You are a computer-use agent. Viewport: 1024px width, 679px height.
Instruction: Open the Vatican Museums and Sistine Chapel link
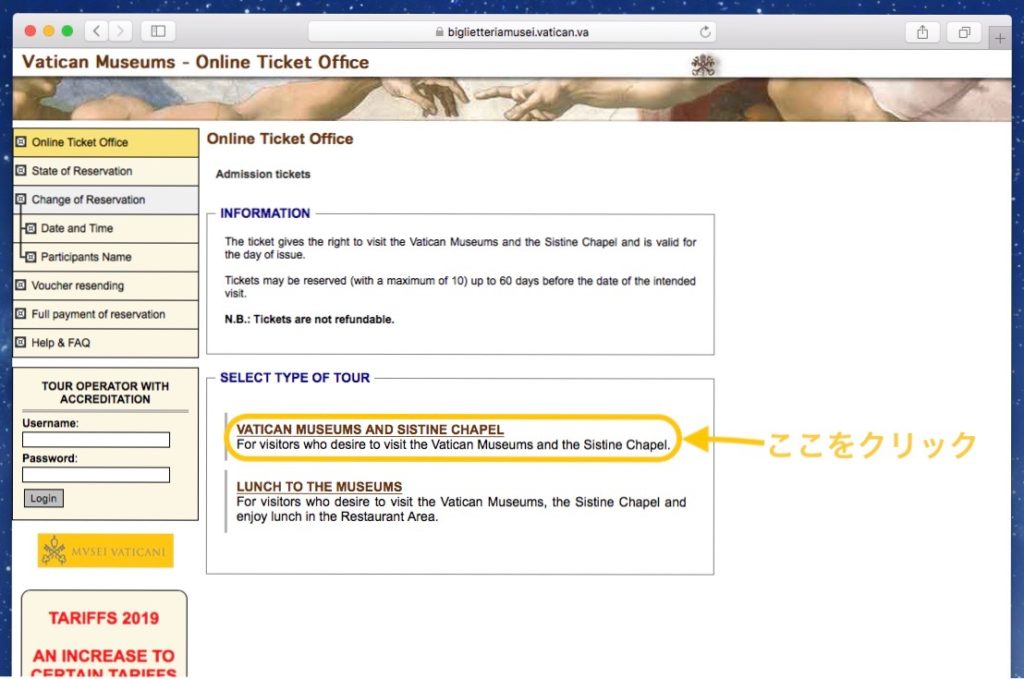[370, 430]
